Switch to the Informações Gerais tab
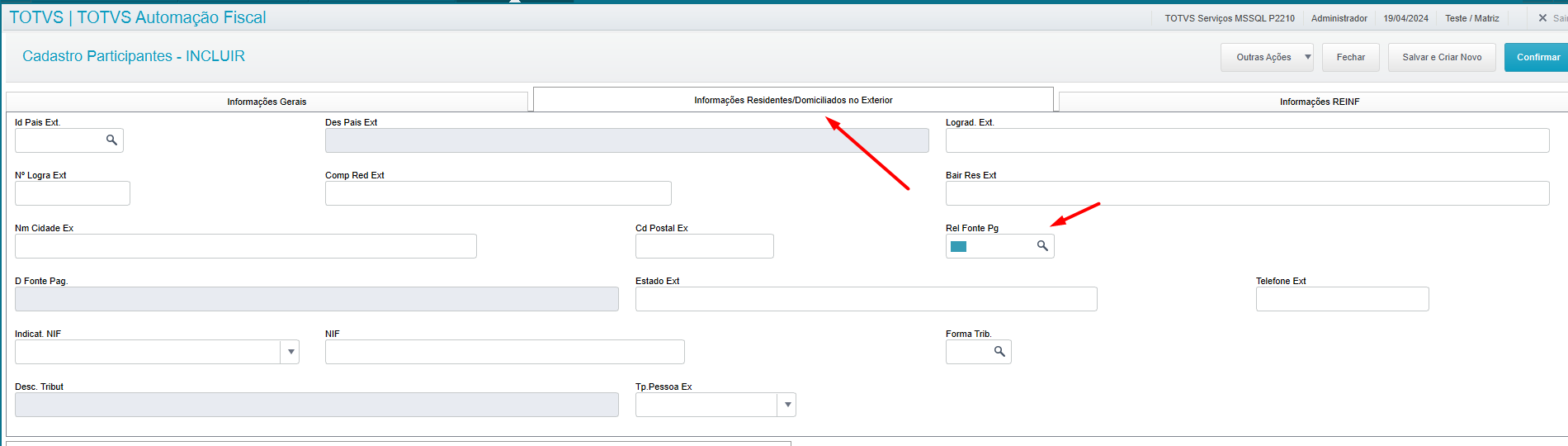This screenshot has width=1568, height=446. pyautogui.click(x=267, y=102)
